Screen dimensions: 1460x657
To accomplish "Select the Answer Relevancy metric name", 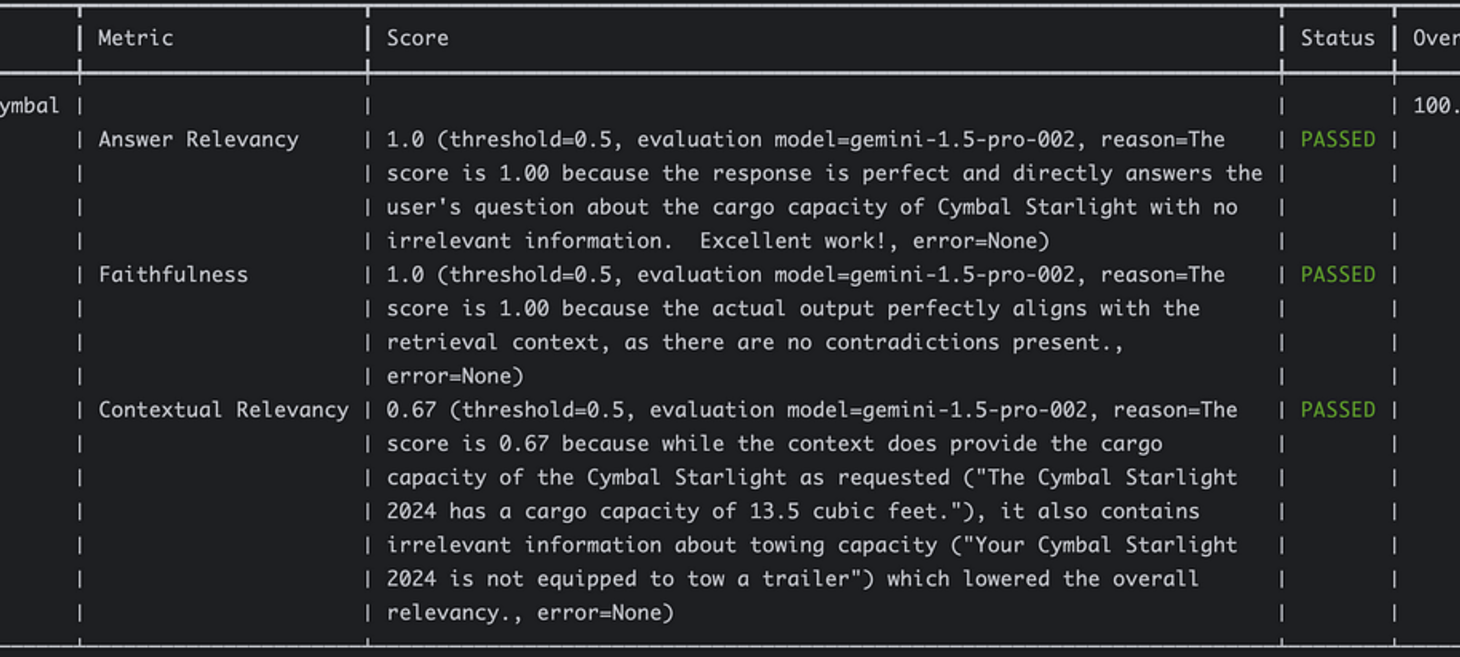I will 198,140.
